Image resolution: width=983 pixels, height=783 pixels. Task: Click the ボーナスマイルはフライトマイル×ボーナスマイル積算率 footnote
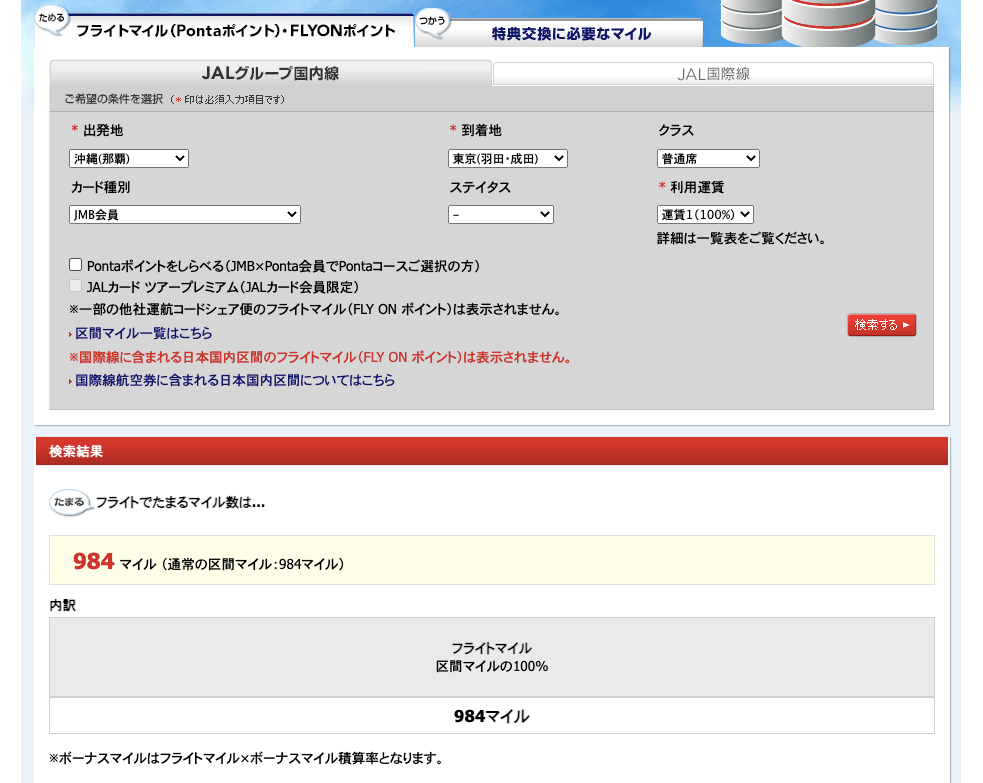(246, 758)
